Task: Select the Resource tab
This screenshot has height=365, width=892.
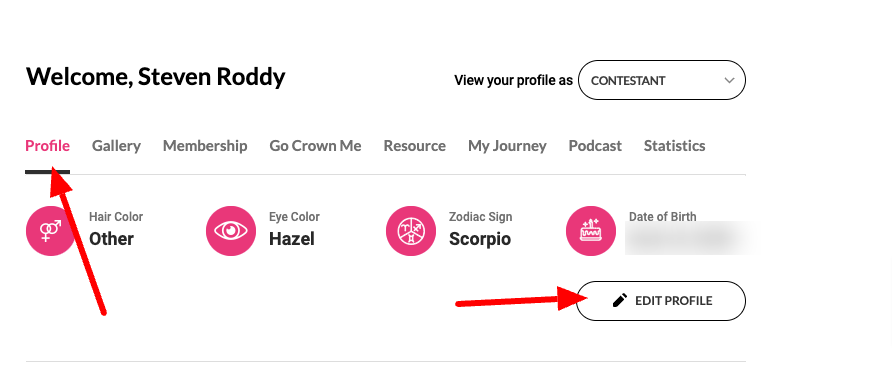Action: (414, 146)
